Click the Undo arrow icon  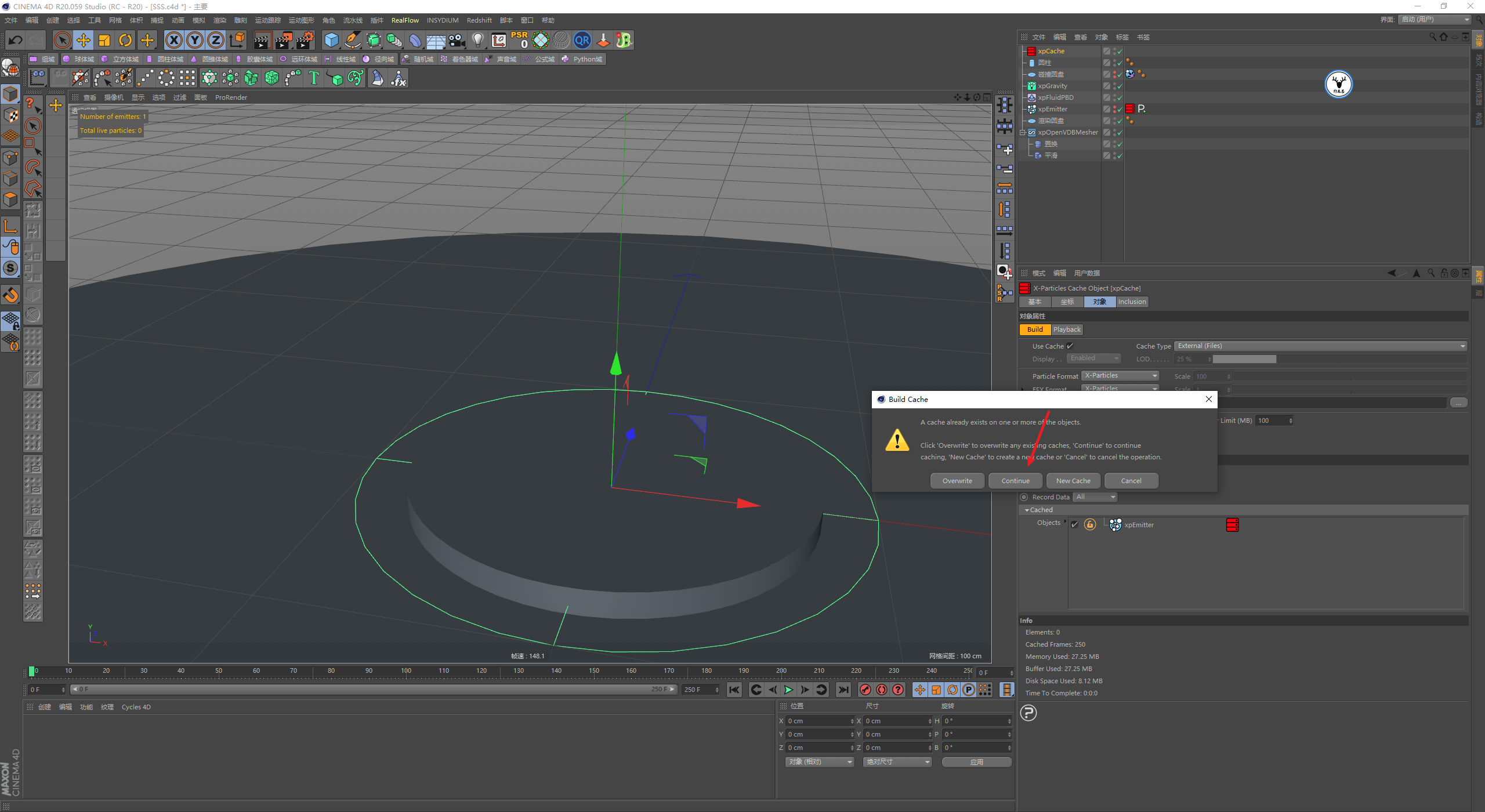[x=16, y=40]
